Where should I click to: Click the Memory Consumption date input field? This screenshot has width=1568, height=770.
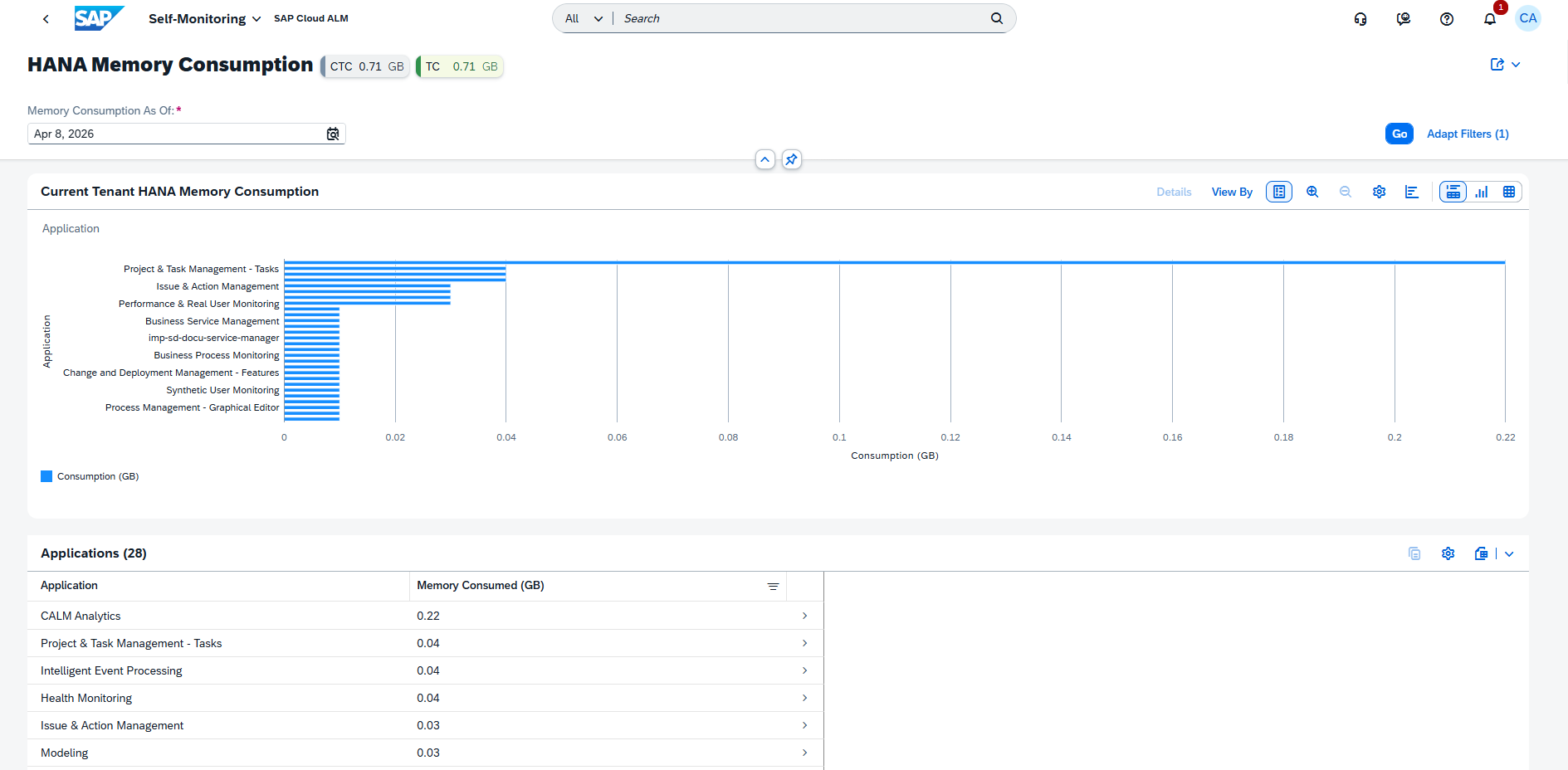(176, 134)
